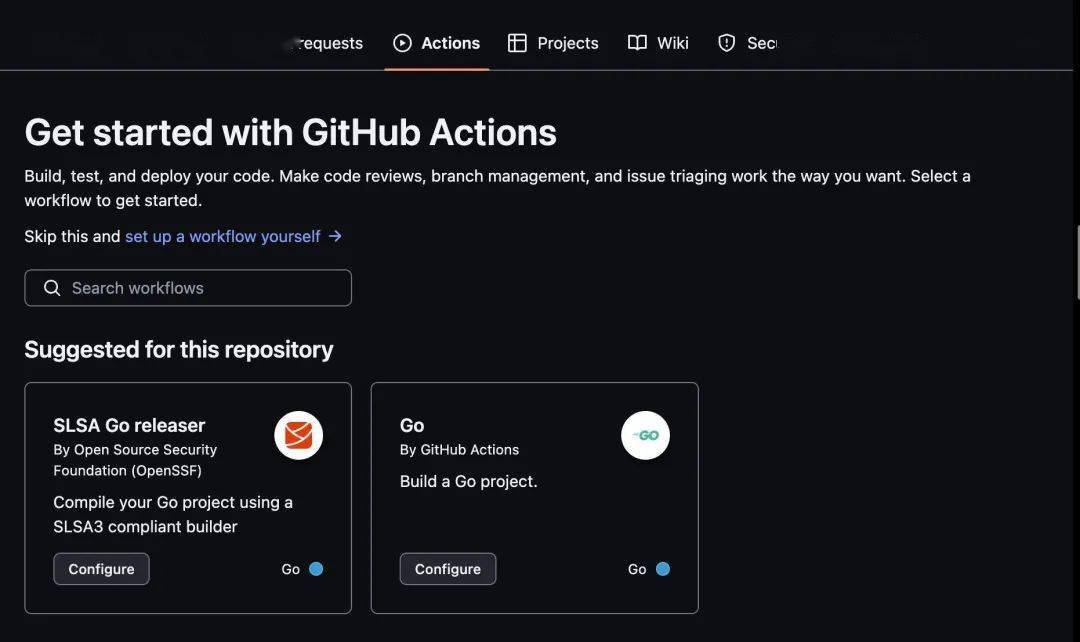
Task: Click the Go card title
Action: click(412, 425)
